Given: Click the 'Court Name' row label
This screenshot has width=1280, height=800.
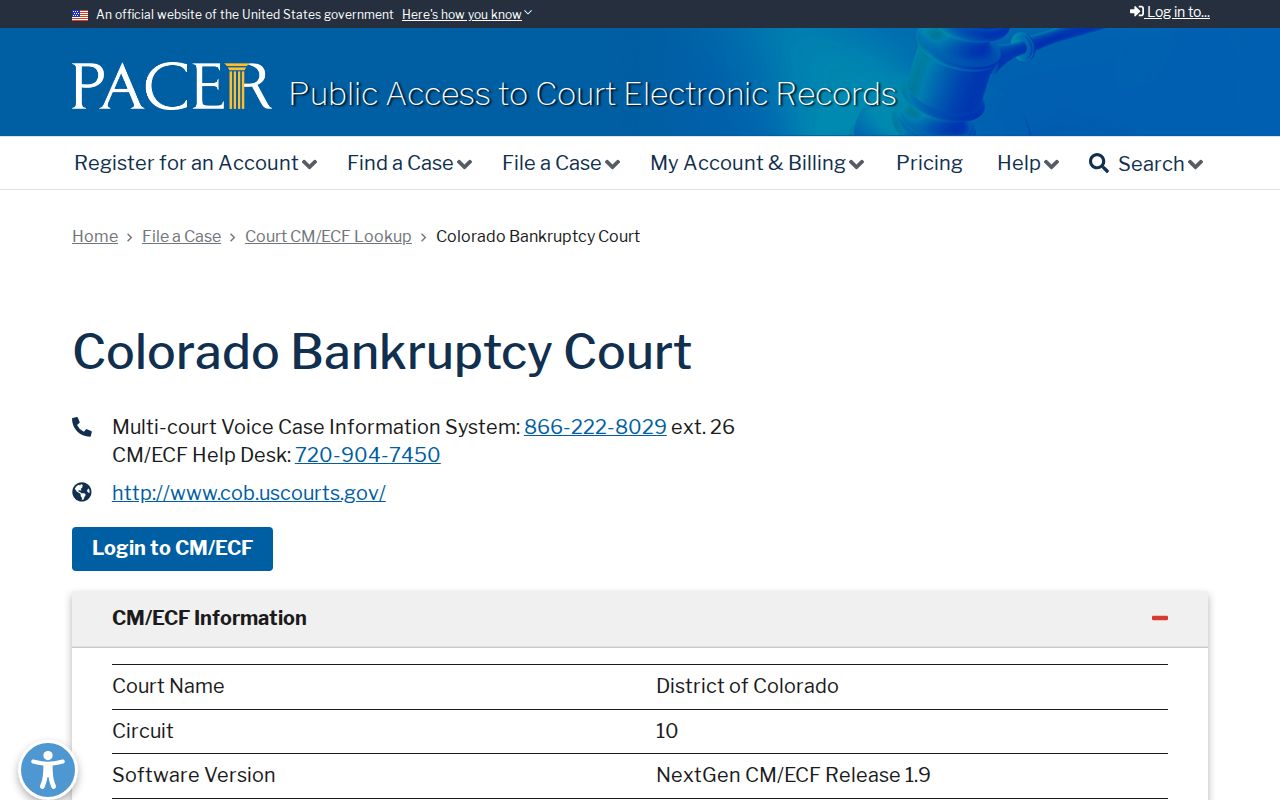Looking at the screenshot, I should coord(168,686).
